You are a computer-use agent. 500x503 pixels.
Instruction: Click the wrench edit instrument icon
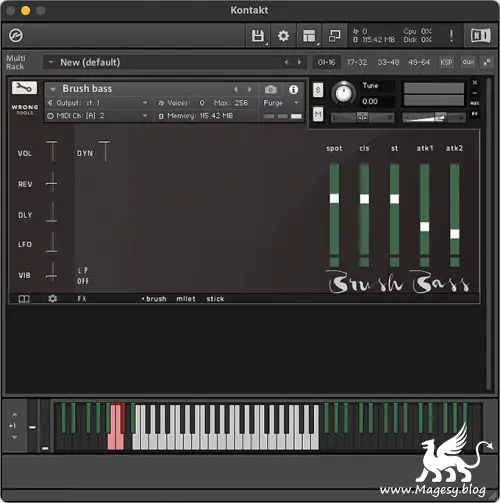click(x=24, y=88)
